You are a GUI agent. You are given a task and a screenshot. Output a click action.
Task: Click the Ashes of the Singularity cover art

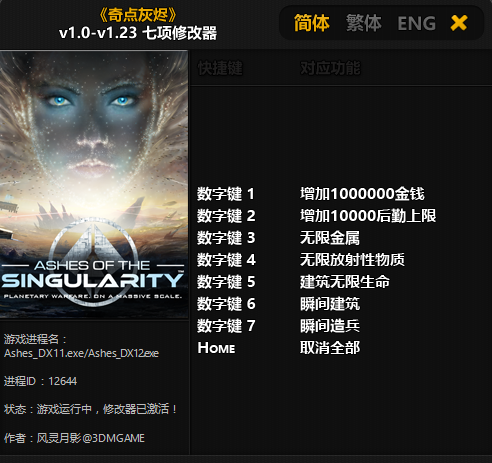pos(94,184)
